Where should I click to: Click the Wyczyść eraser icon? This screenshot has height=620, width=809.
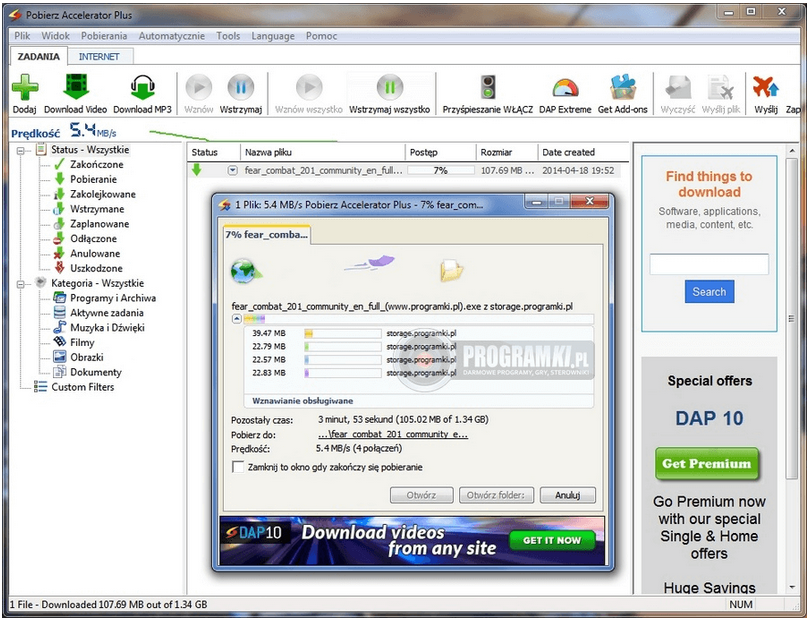tap(678, 87)
